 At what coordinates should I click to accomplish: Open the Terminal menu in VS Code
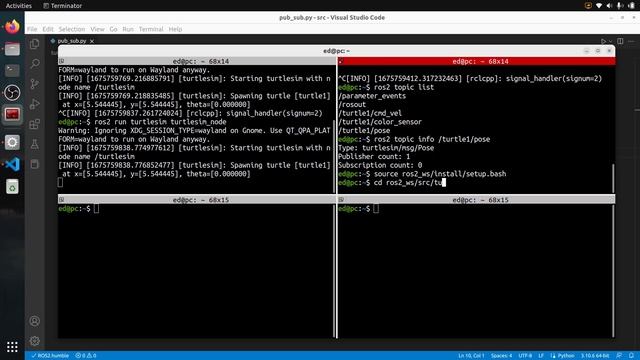(151, 29)
